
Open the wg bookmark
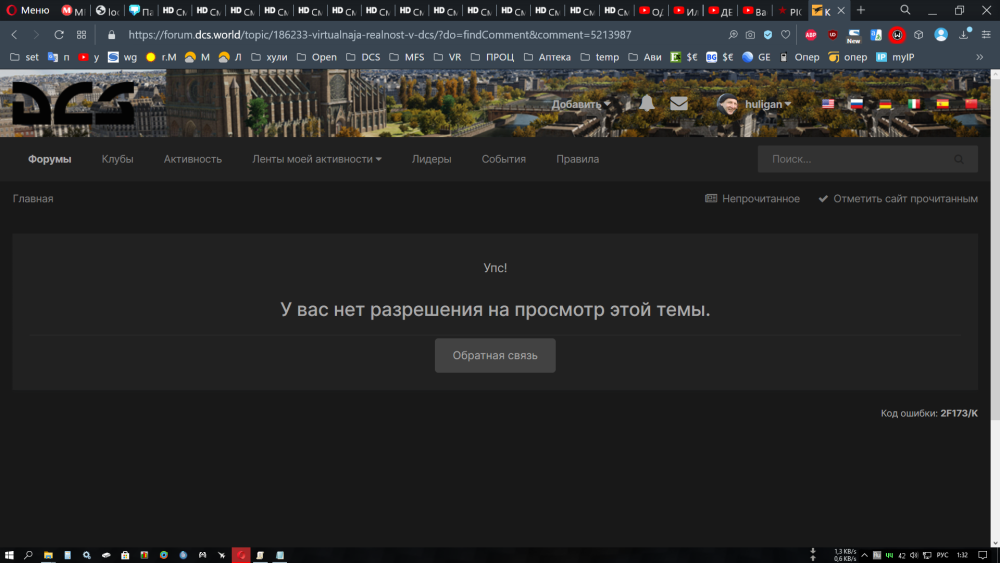[122, 57]
